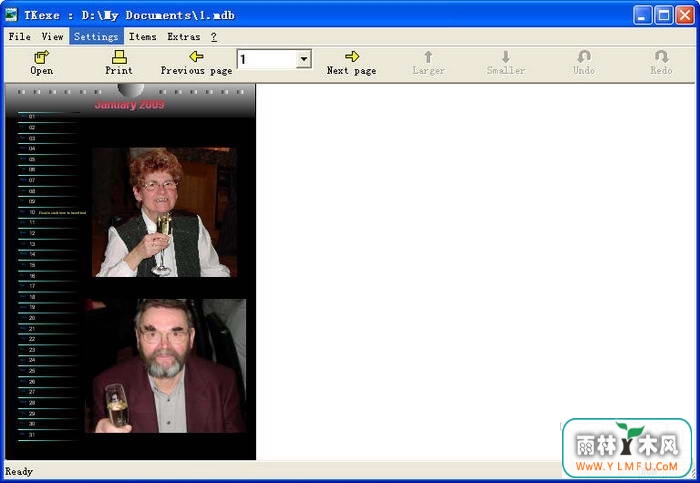Click calendar day row 10 with note

click(53, 212)
